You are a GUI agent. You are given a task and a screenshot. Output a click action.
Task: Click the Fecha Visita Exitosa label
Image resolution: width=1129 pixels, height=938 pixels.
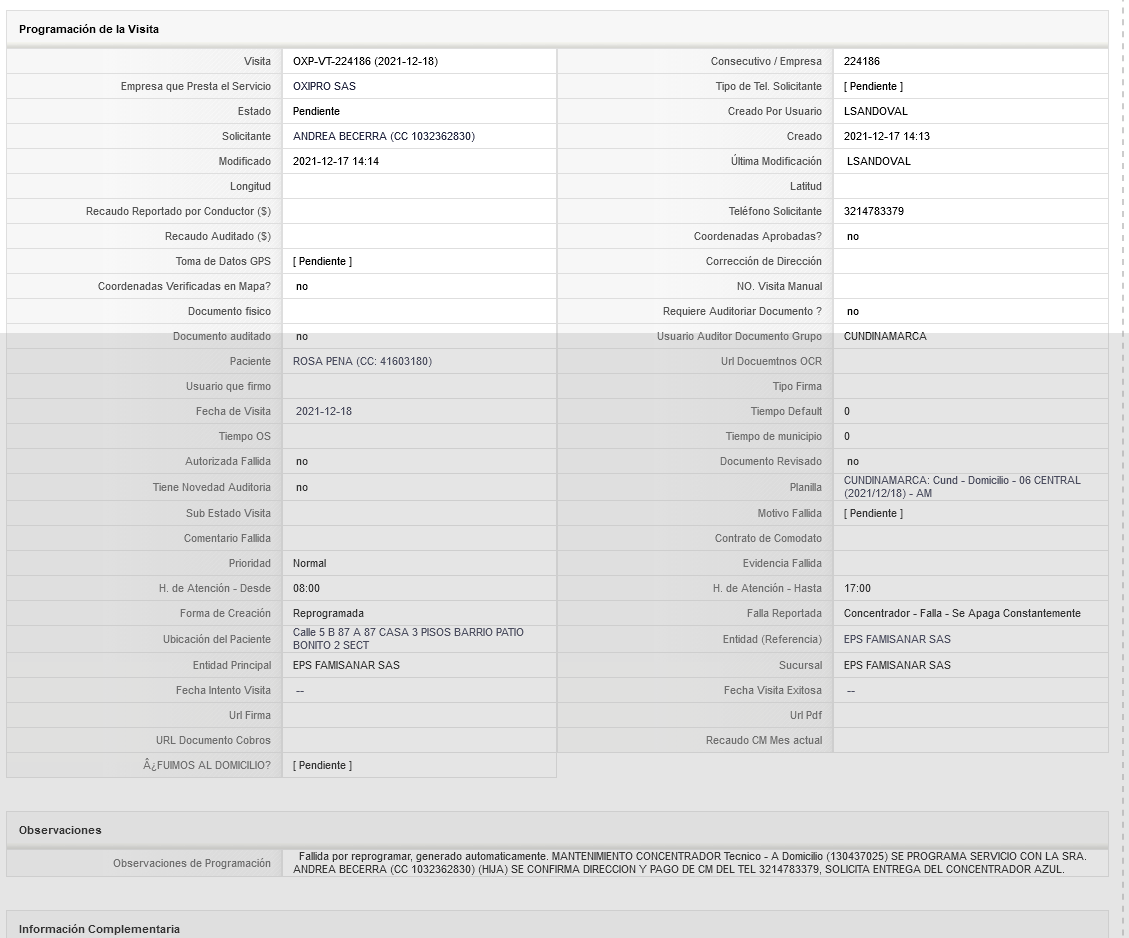pyautogui.click(x=773, y=690)
